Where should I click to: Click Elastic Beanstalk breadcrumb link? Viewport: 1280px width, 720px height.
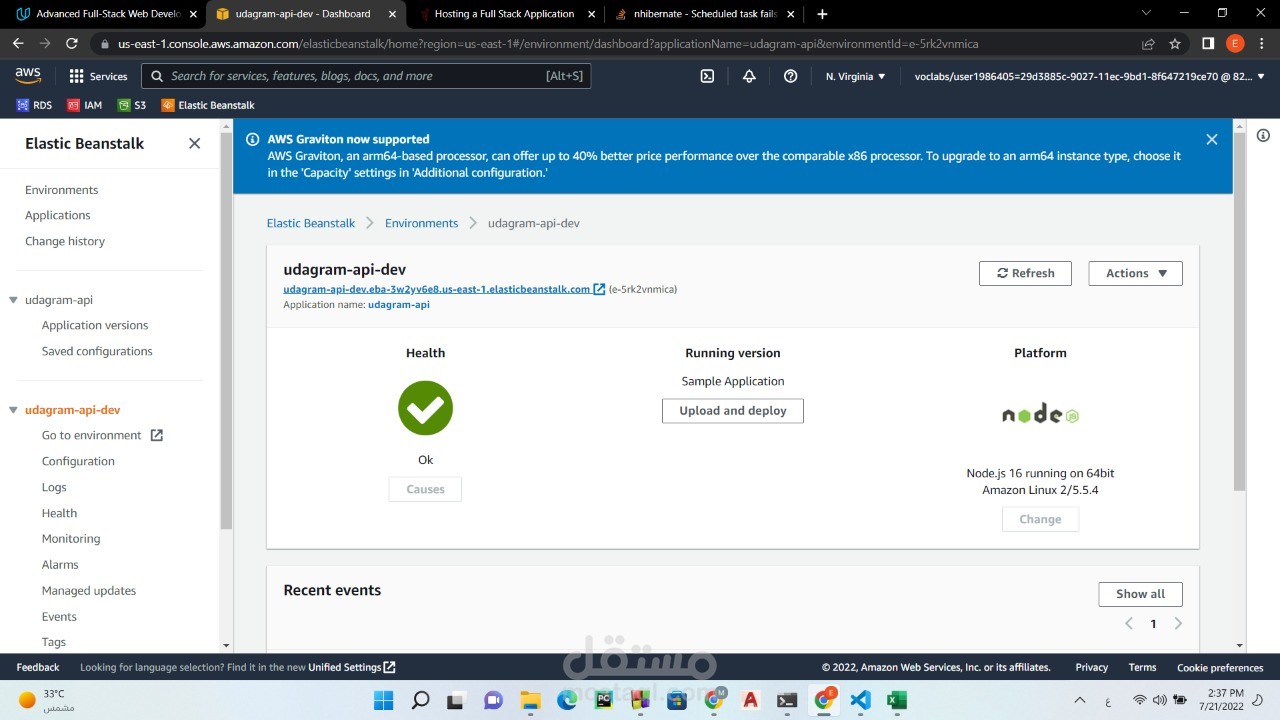[x=310, y=223]
